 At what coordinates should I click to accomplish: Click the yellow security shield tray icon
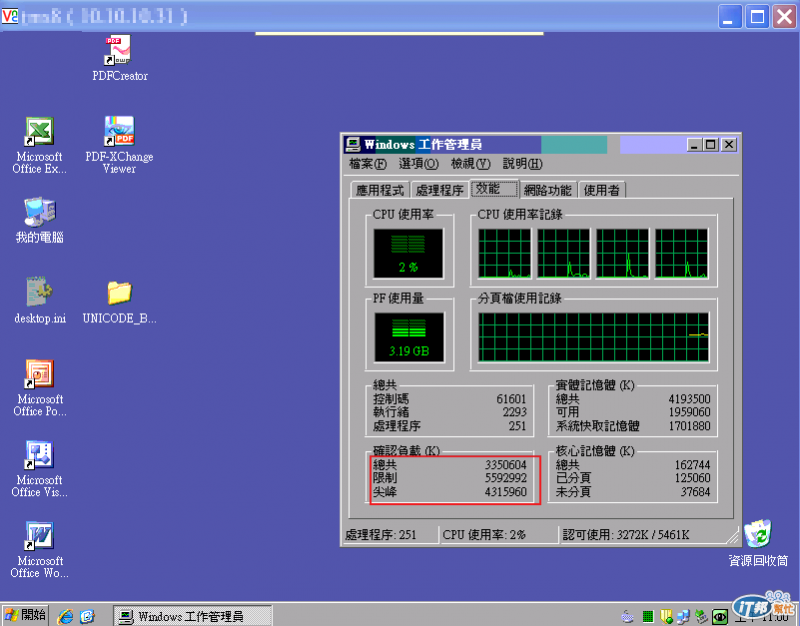pyautogui.click(x=666, y=616)
